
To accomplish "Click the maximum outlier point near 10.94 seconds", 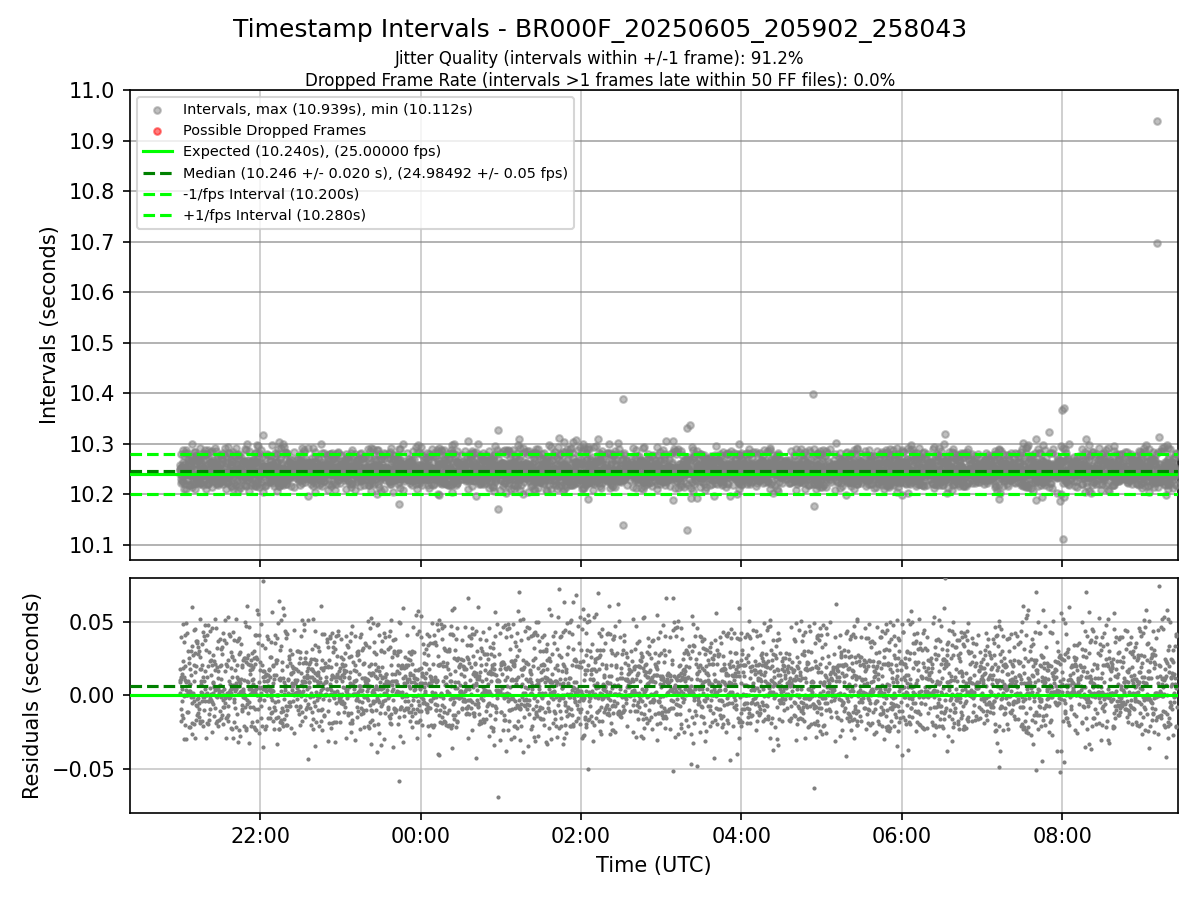I will [1157, 121].
